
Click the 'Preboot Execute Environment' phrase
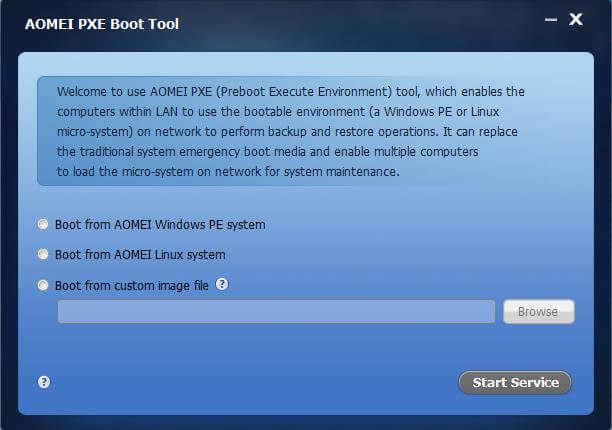[x=304, y=91]
